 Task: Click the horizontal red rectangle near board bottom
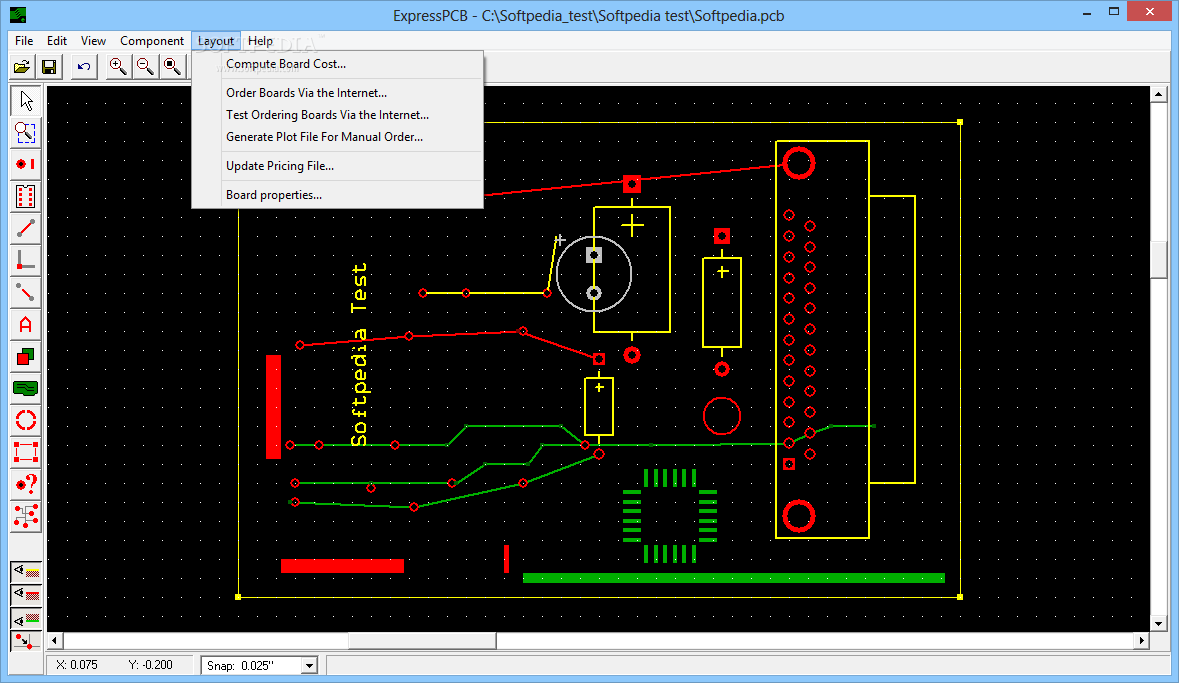pos(342,566)
